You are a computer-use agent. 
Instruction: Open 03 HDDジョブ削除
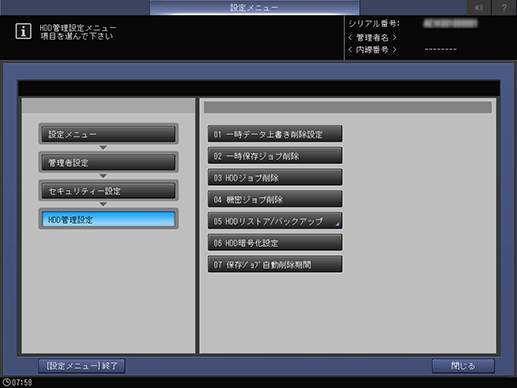275,177
